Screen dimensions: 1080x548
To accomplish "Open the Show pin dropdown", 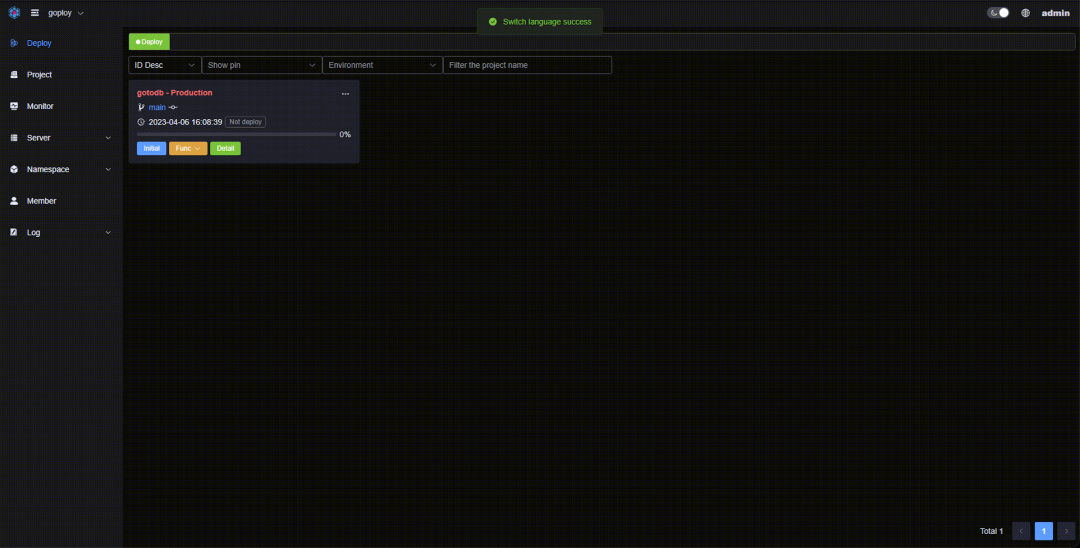I will [262, 65].
